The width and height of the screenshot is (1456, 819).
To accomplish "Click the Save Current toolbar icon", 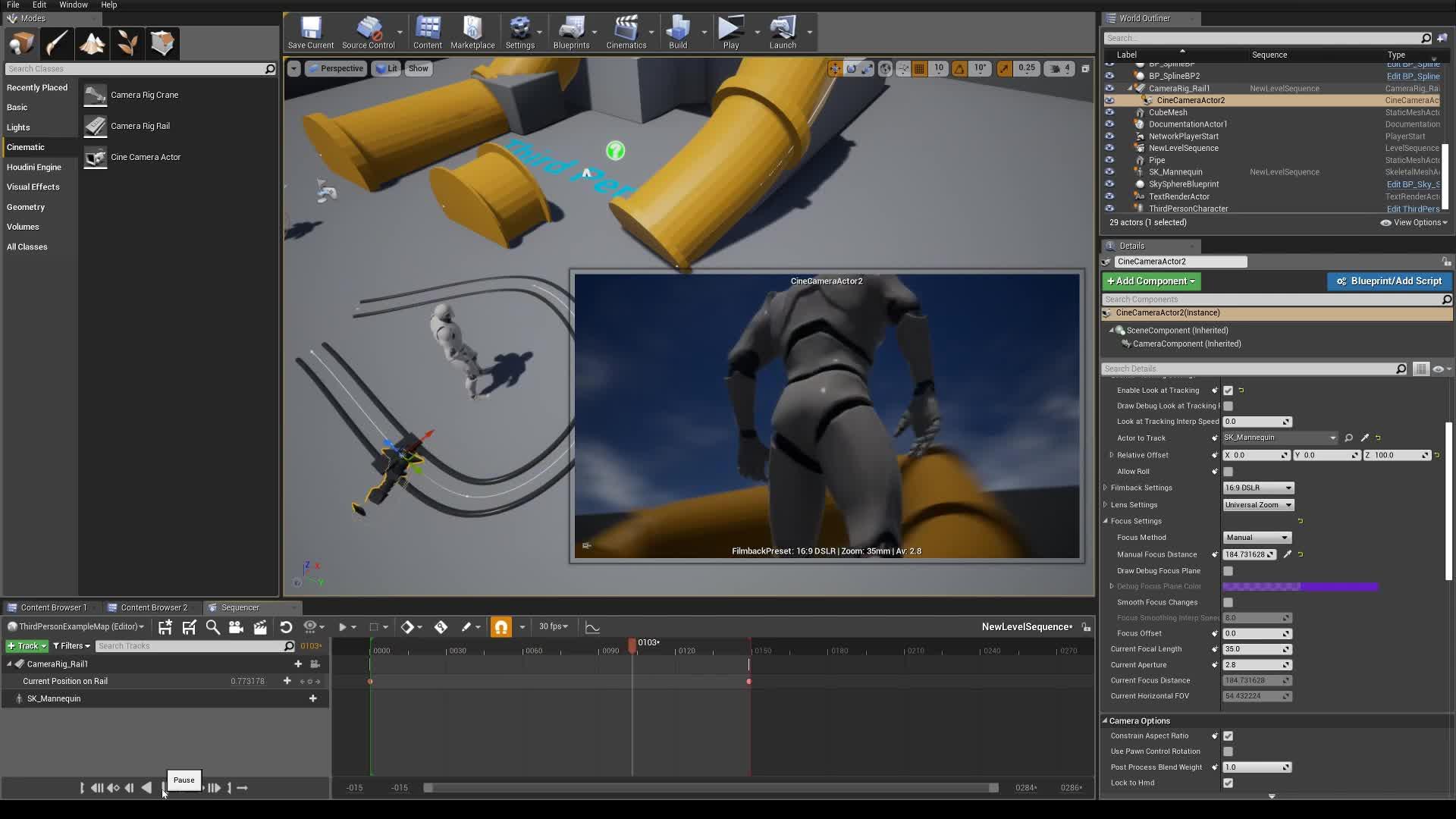I will [x=309, y=32].
